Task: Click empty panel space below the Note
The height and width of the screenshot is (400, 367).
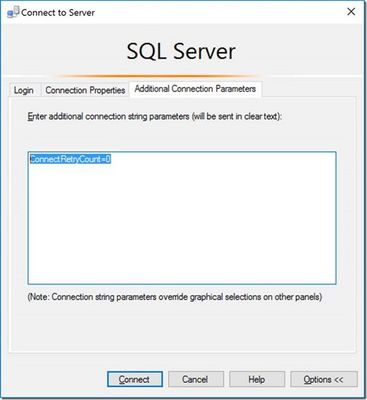Action: [182, 327]
